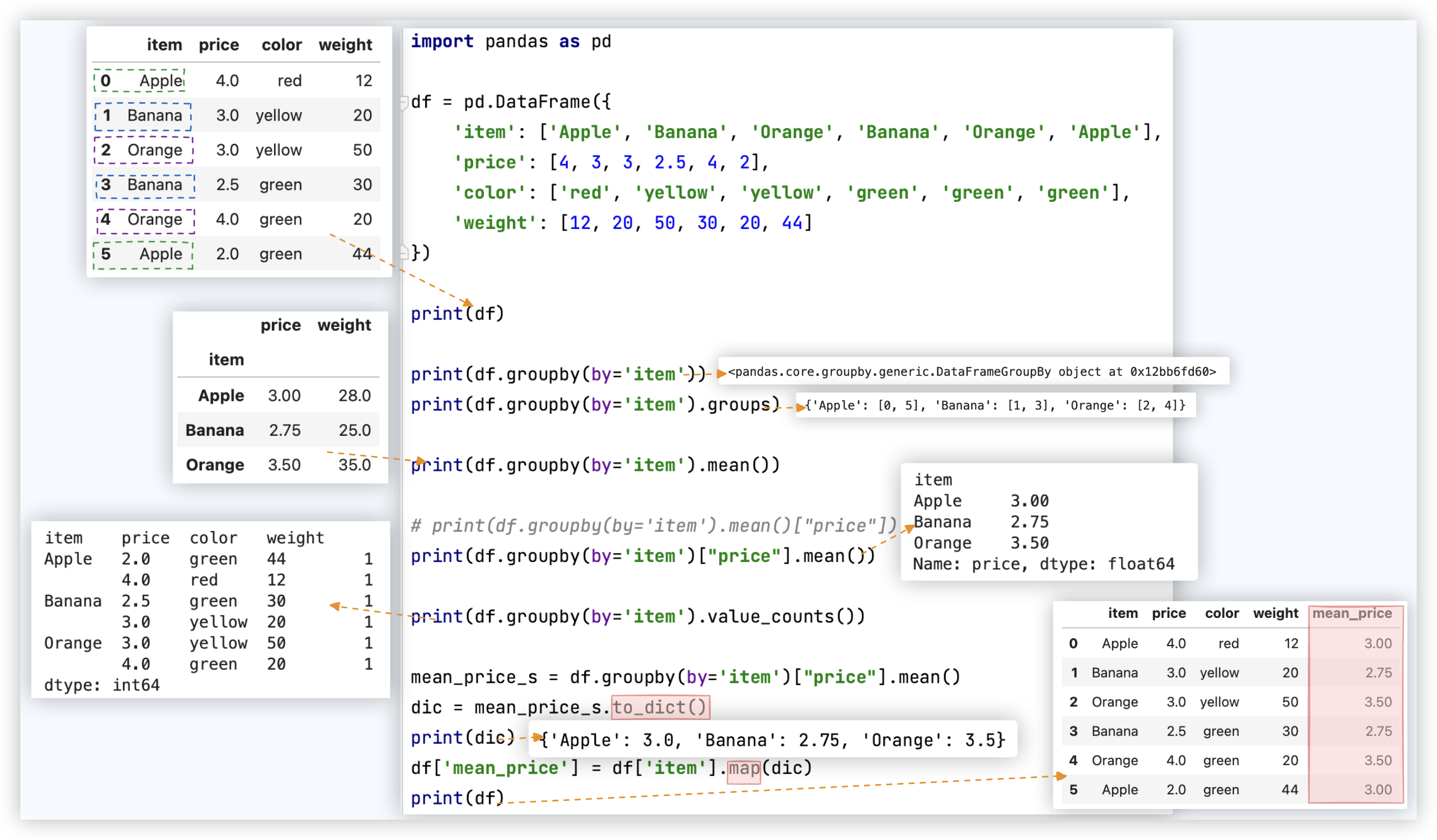Screen dimensions: 1437x840
Task: Click weight 44 in the mean_price result table
Action: click(x=1290, y=790)
